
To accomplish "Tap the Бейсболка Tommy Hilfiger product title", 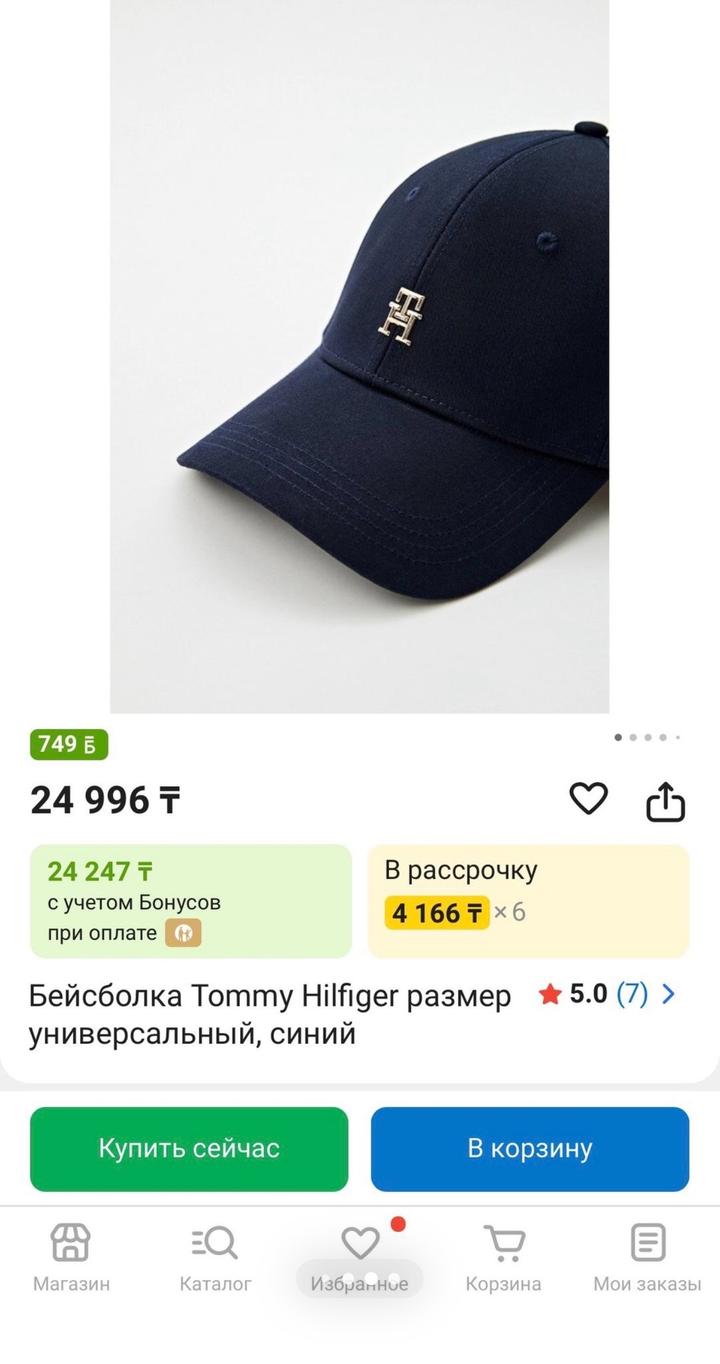I will click(270, 1013).
